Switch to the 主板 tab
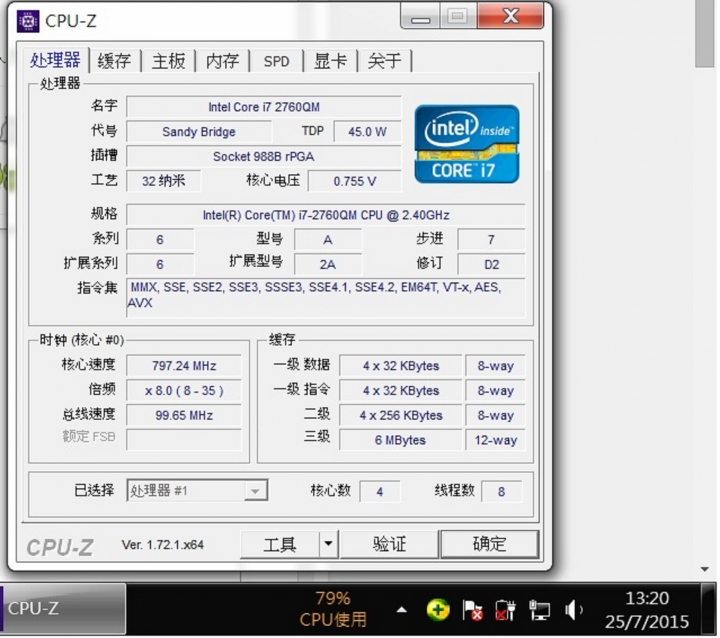720x638 pixels. [x=169, y=61]
